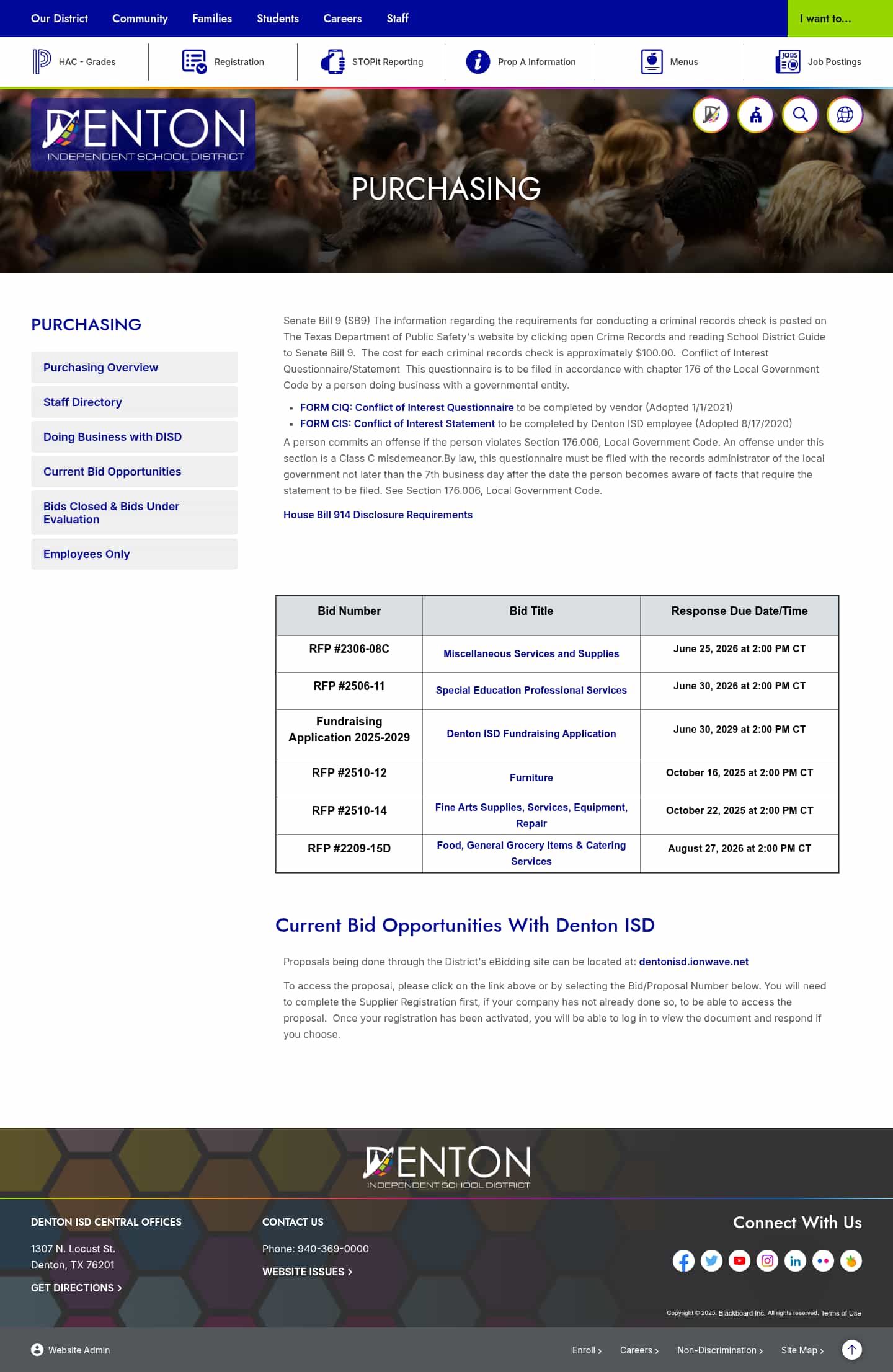Click the Prop A Information icon

478,62
